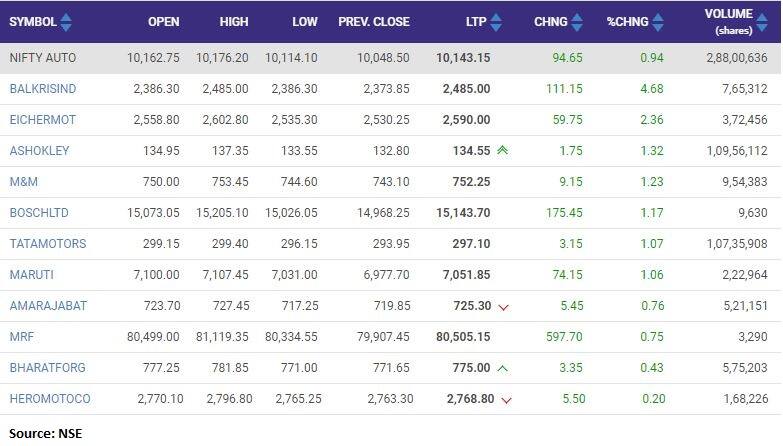The image size is (783, 446).
Task: Click MRF change value 597.70
Action: [x=564, y=337]
